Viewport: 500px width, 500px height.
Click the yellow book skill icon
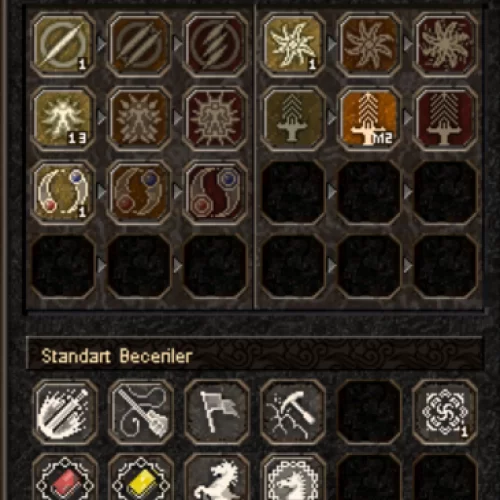tap(141, 477)
